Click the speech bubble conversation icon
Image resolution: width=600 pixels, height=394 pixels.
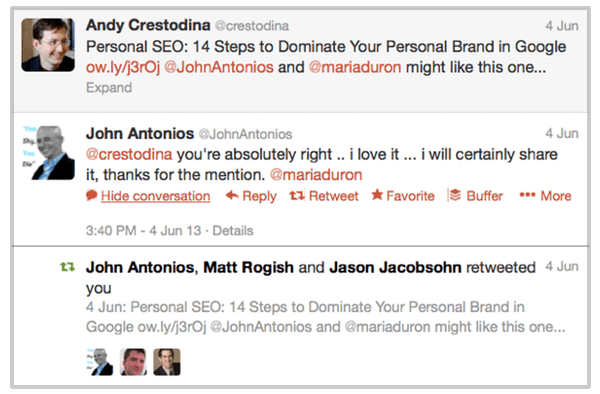92,195
